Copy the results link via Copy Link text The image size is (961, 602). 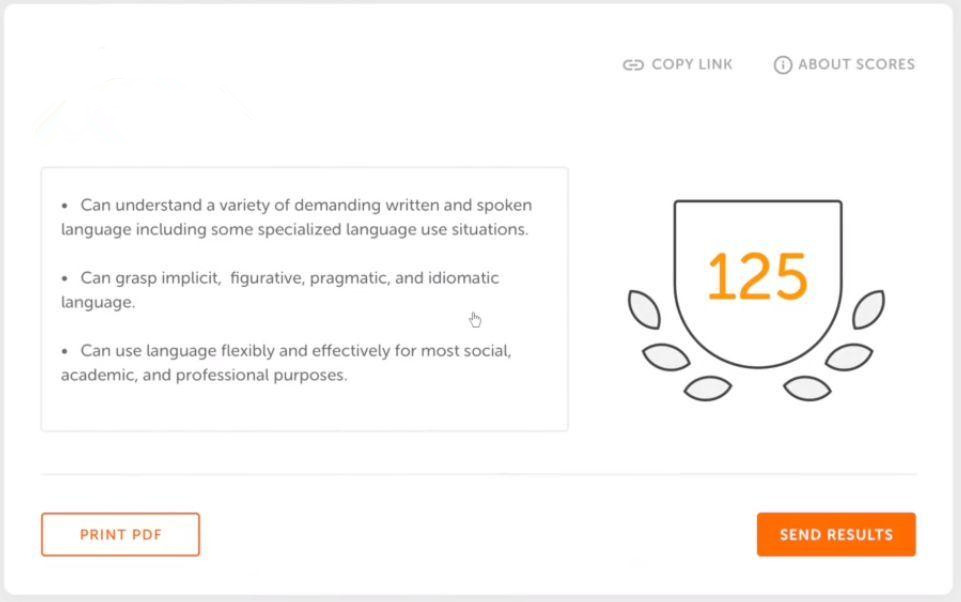[692, 64]
